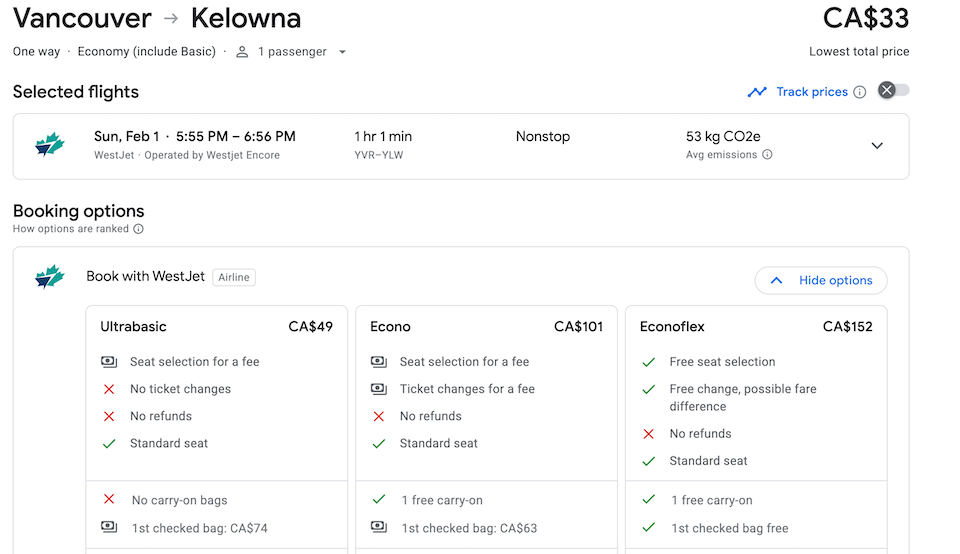Viewport: 960px width, 554px height.
Task: Click the How options are ranked text
Action: pos(71,229)
